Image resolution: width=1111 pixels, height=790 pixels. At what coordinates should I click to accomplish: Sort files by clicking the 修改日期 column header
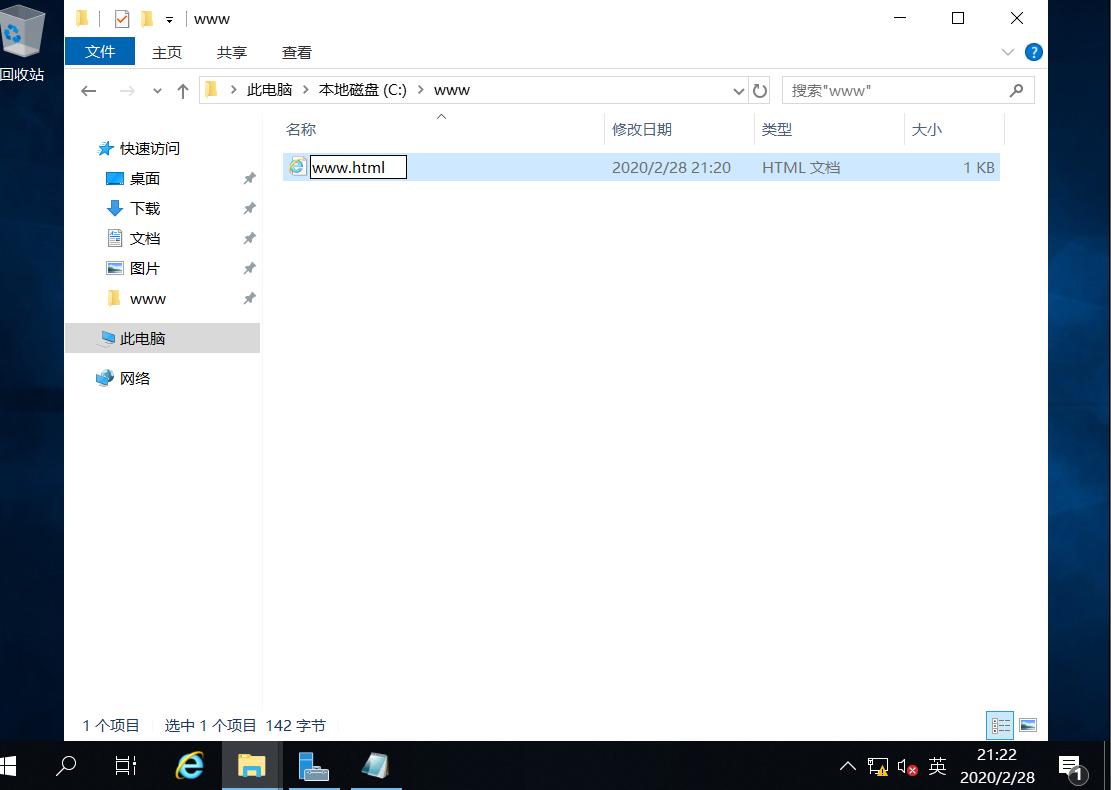[x=645, y=129]
